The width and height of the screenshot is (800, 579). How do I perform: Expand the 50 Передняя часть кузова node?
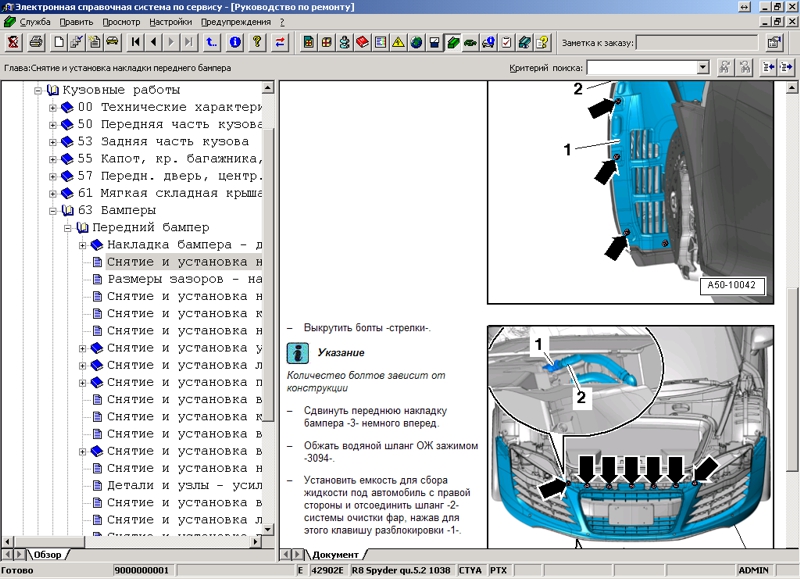click(54, 125)
